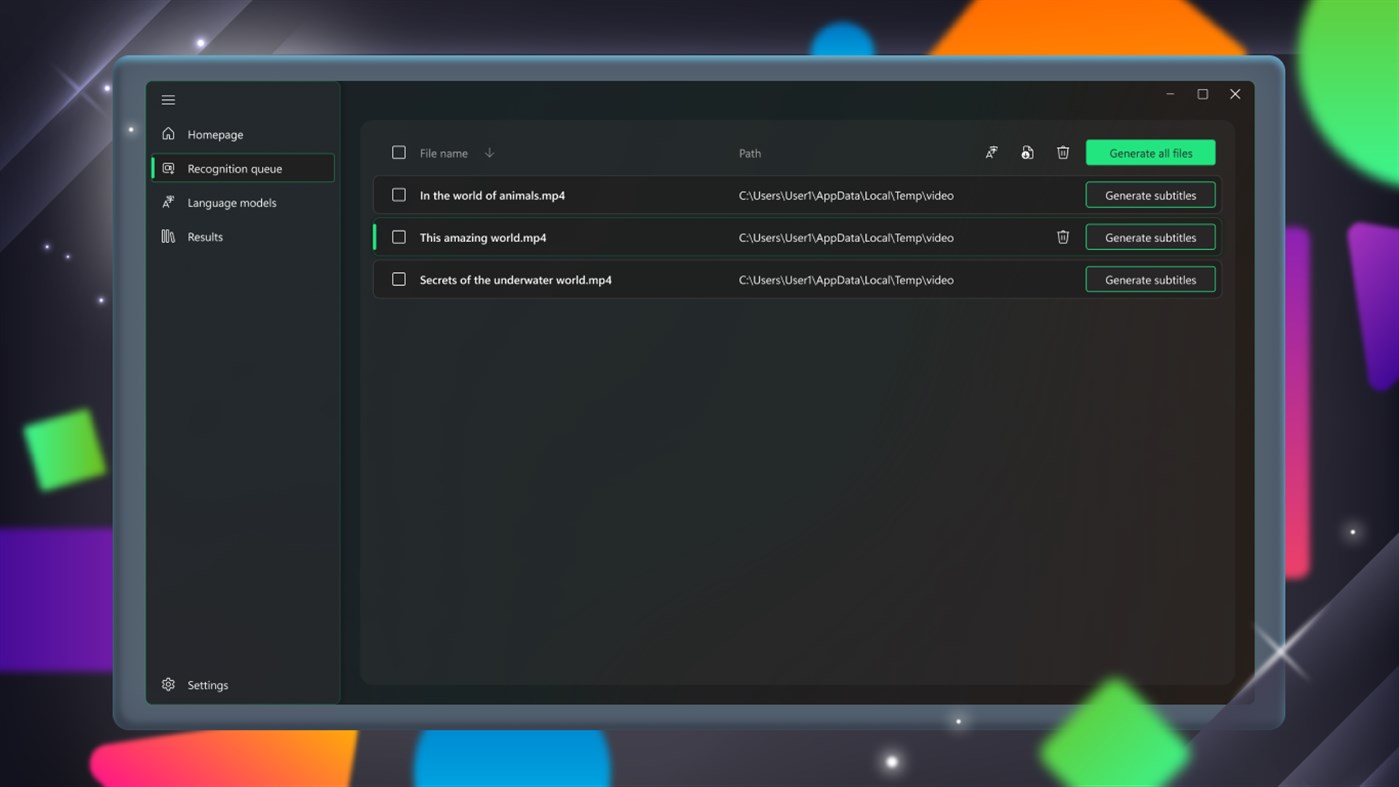Click the sort arrow next to File name
1399x787 pixels.
point(489,152)
